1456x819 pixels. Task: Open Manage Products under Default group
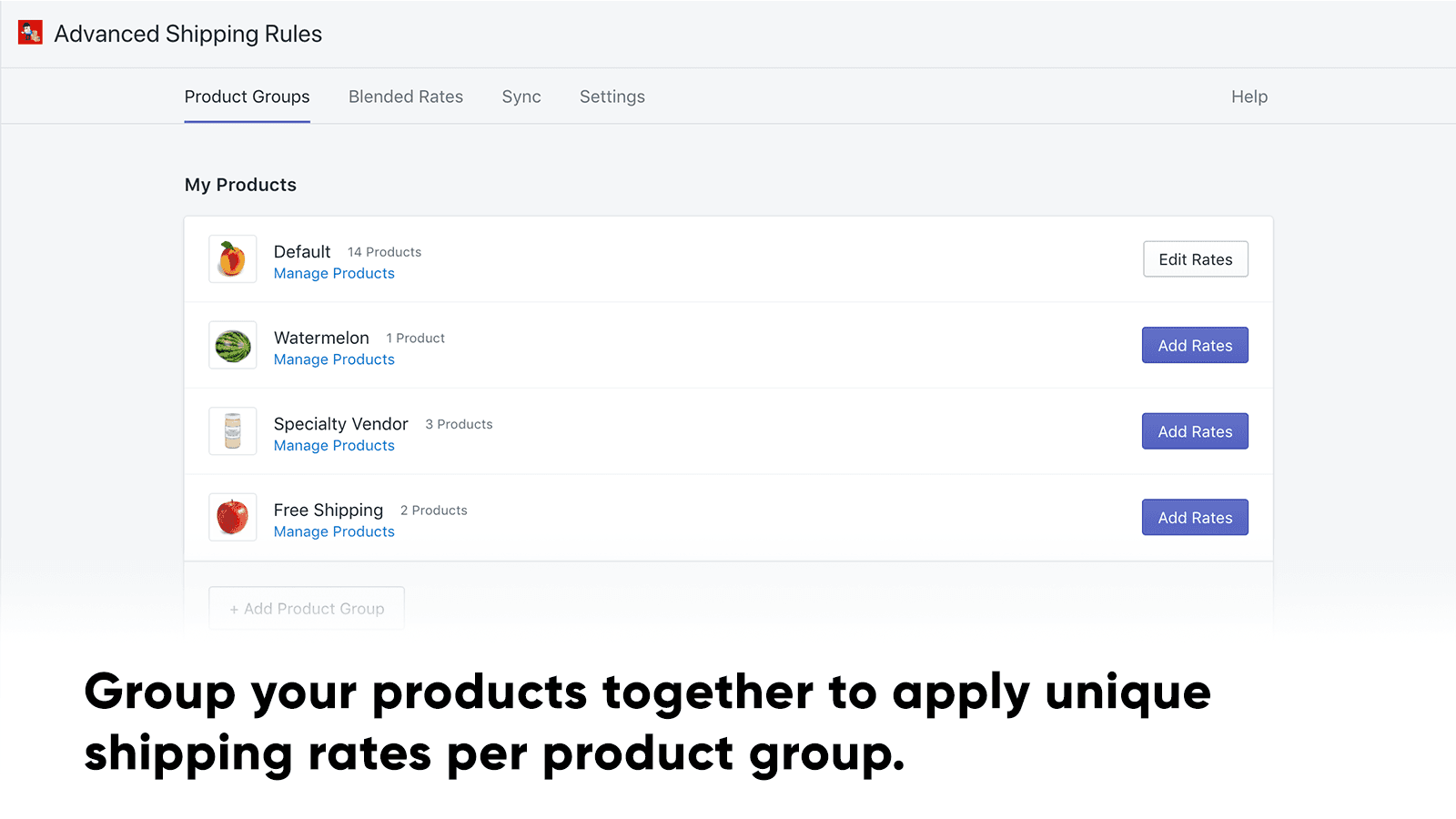pyautogui.click(x=334, y=273)
